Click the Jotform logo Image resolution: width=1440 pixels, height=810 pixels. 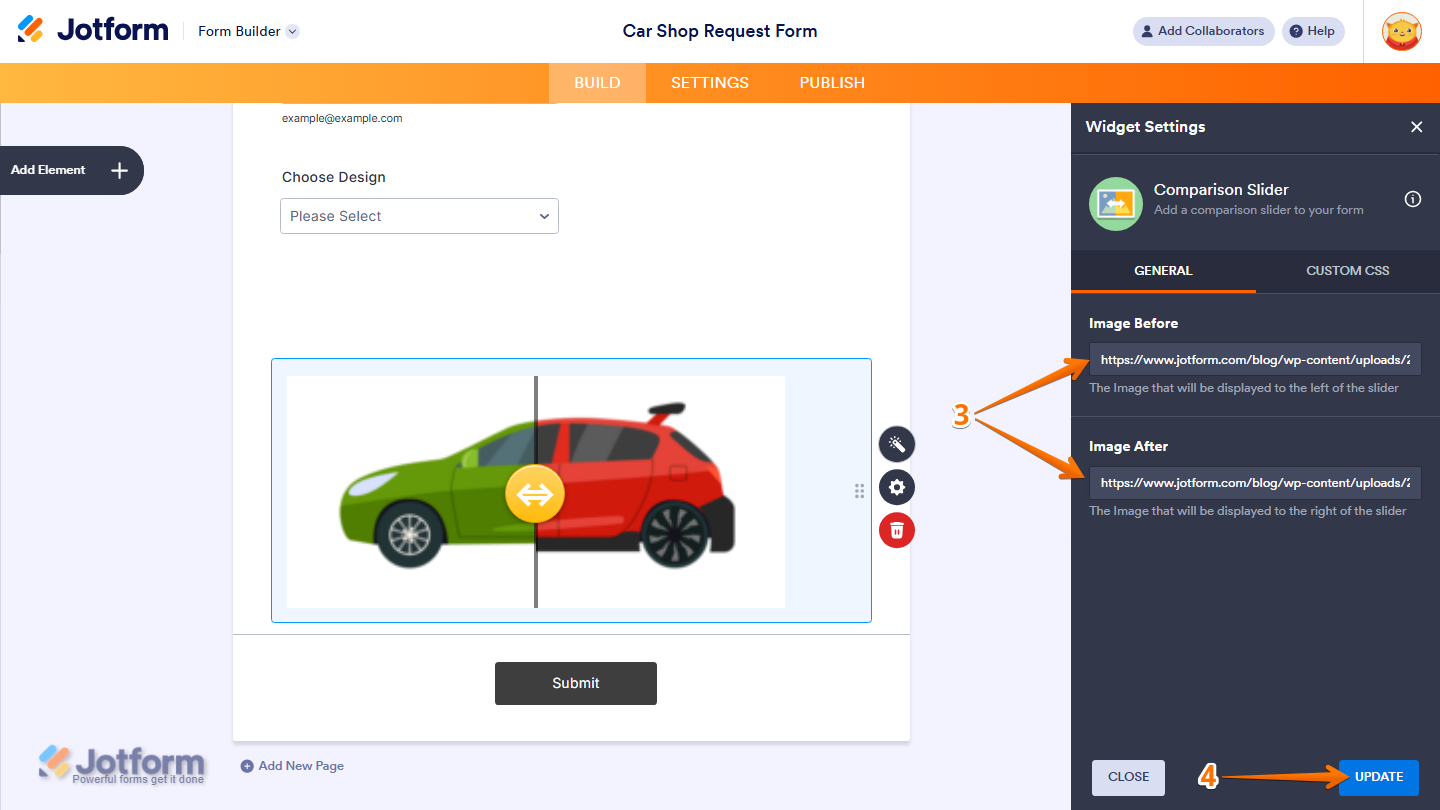click(x=93, y=30)
